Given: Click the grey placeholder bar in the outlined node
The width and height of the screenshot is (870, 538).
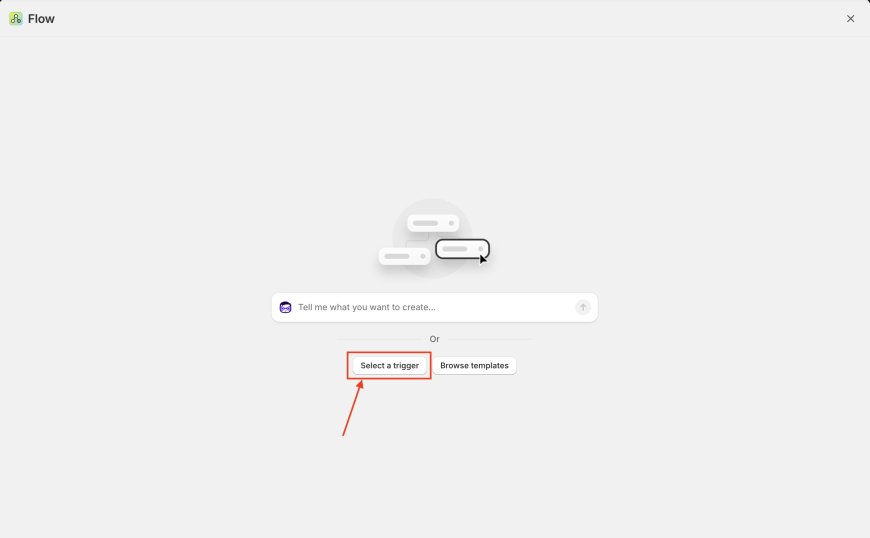Looking at the screenshot, I should click(455, 249).
